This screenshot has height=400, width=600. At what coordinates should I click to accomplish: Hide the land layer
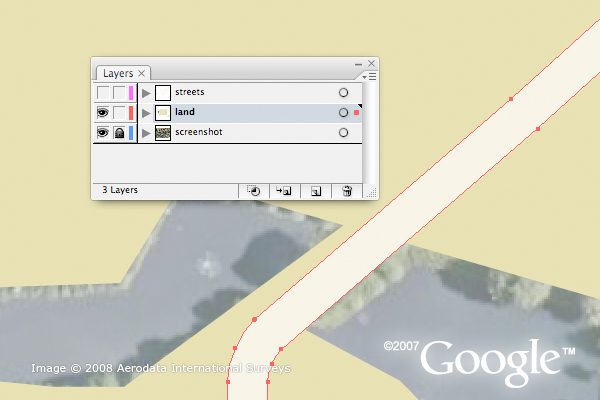click(x=103, y=113)
